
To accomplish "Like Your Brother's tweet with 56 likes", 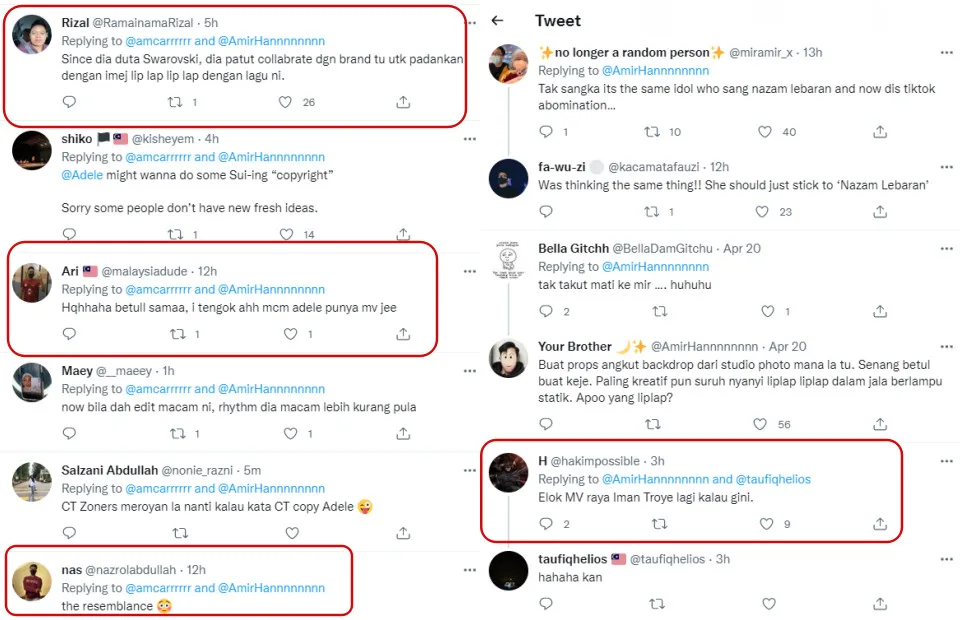I will point(765,424).
